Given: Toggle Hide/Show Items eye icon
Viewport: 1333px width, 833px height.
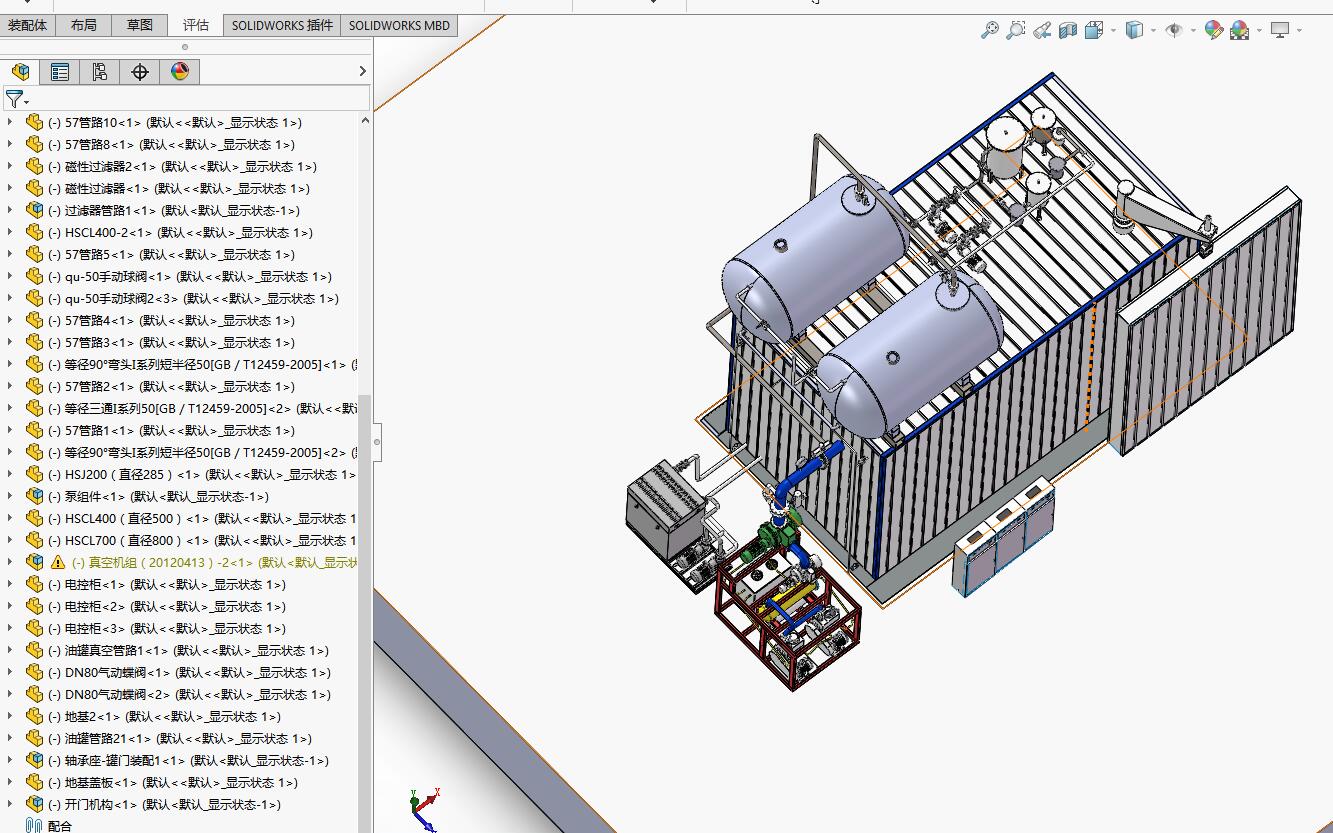Looking at the screenshot, I should (x=1174, y=30).
